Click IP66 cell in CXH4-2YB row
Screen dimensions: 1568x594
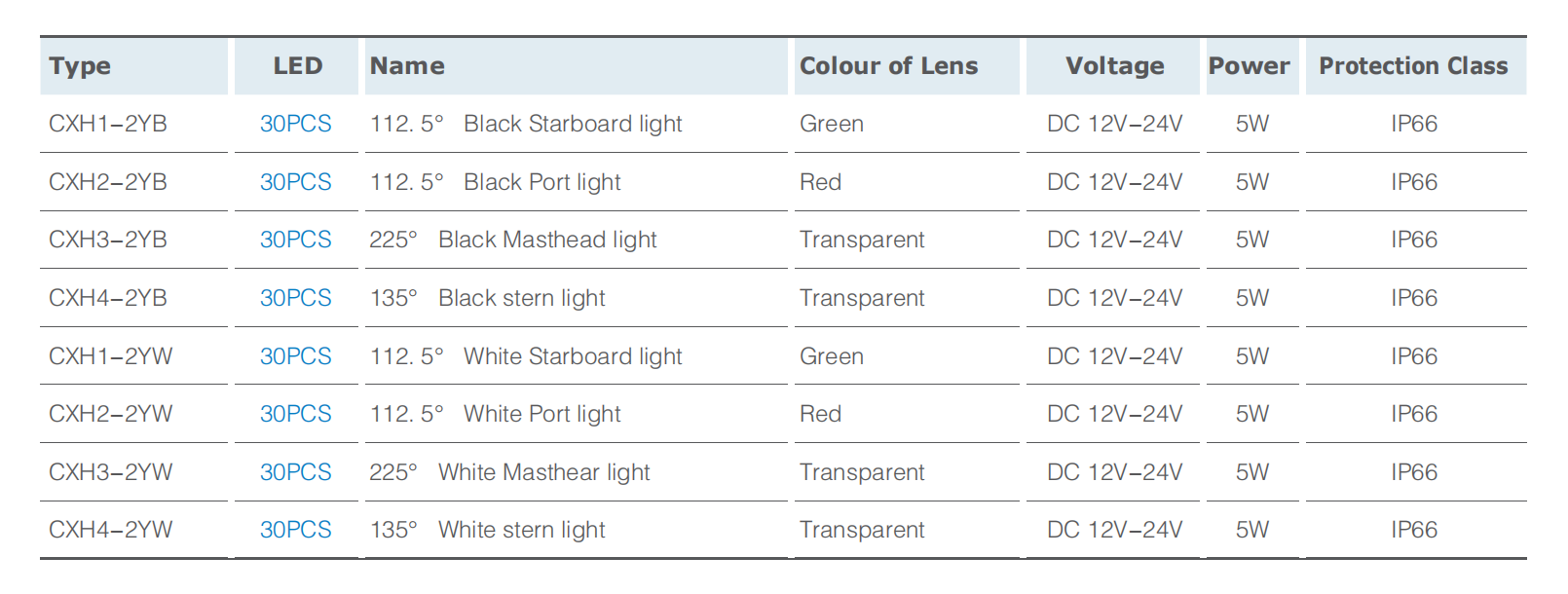click(1414, 298)
